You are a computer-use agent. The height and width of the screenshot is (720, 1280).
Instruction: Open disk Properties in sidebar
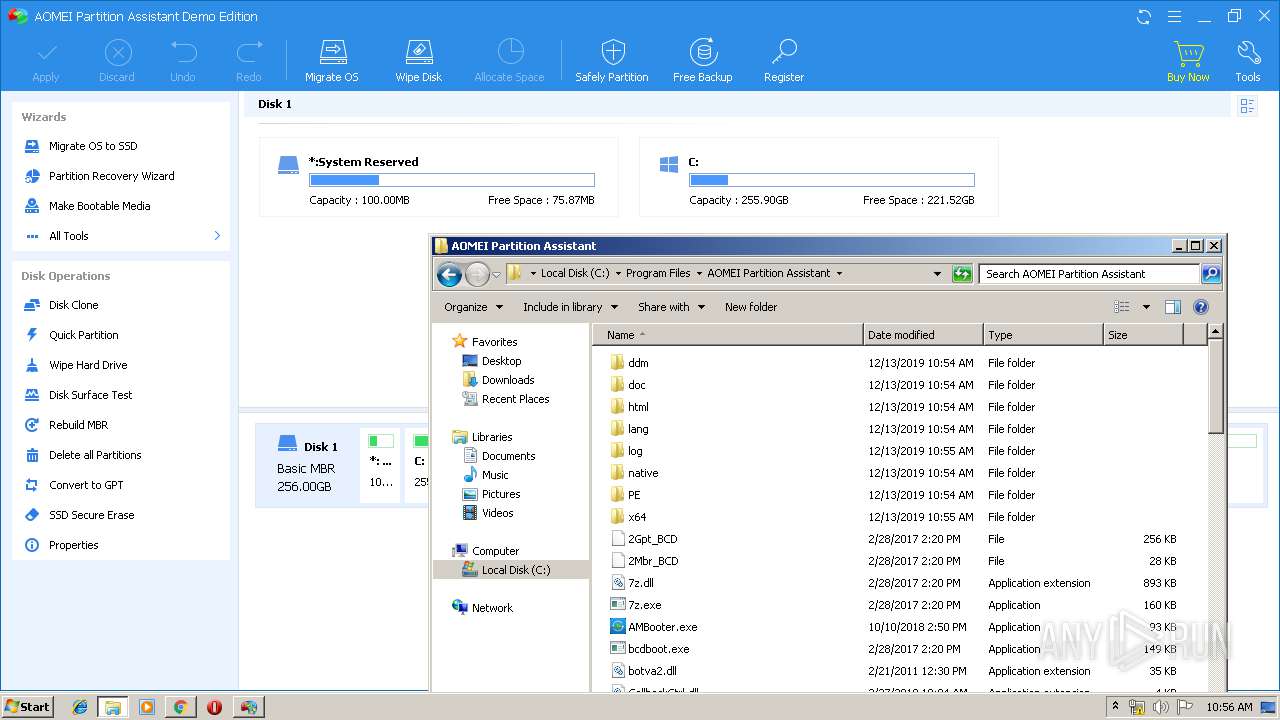(x=74, y=545)
